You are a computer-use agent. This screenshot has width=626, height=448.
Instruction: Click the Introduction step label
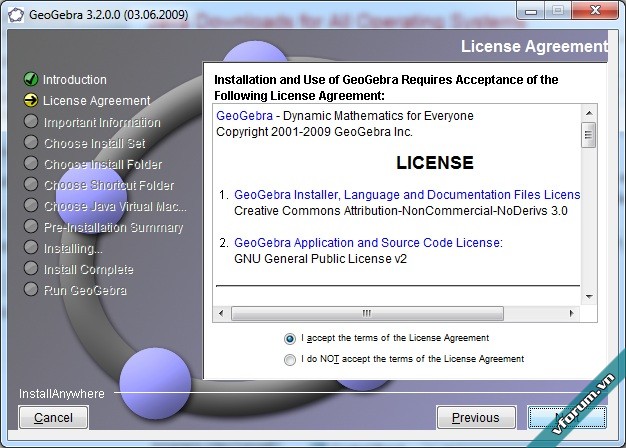click(x=75, y=79)
